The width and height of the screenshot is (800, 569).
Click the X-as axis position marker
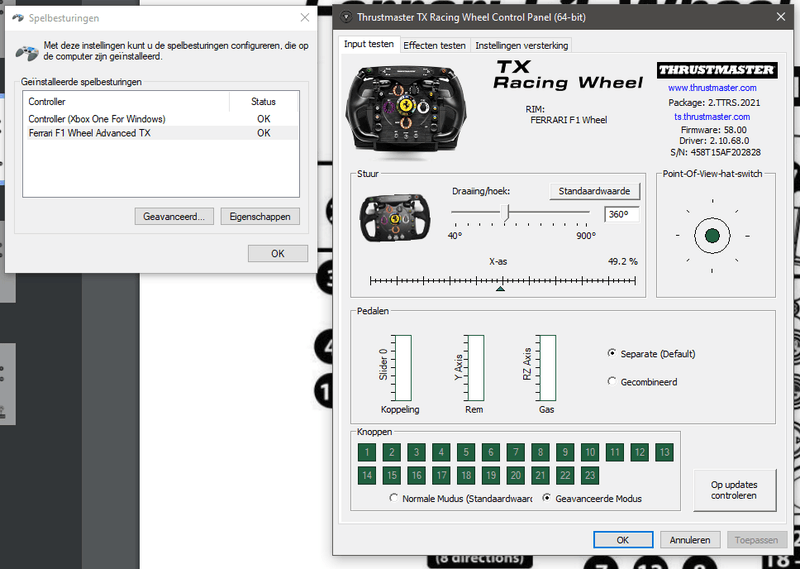click(x=501, y=289)
